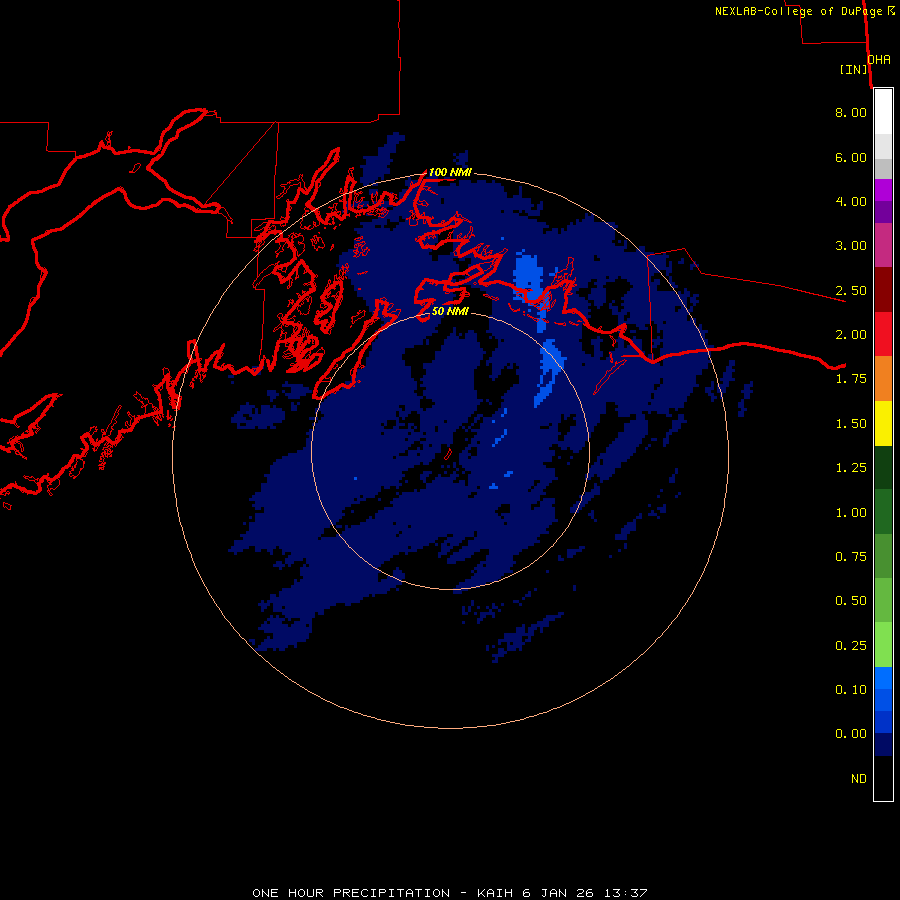
Task: Click the 2.50 legend value
Action: [x=851, y=290]
